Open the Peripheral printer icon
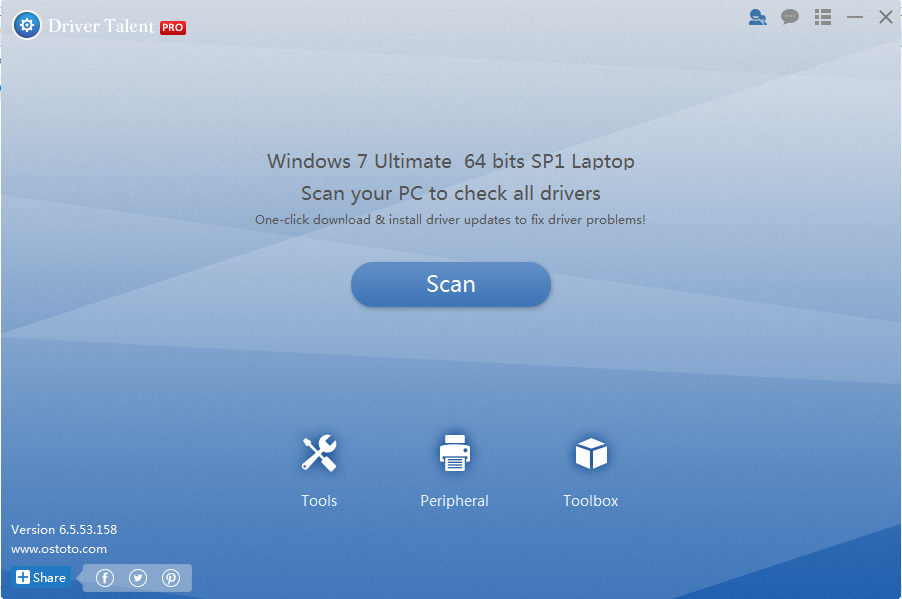Screen dimensions: 902x599 pyautogui.click(x=454, y=453)
